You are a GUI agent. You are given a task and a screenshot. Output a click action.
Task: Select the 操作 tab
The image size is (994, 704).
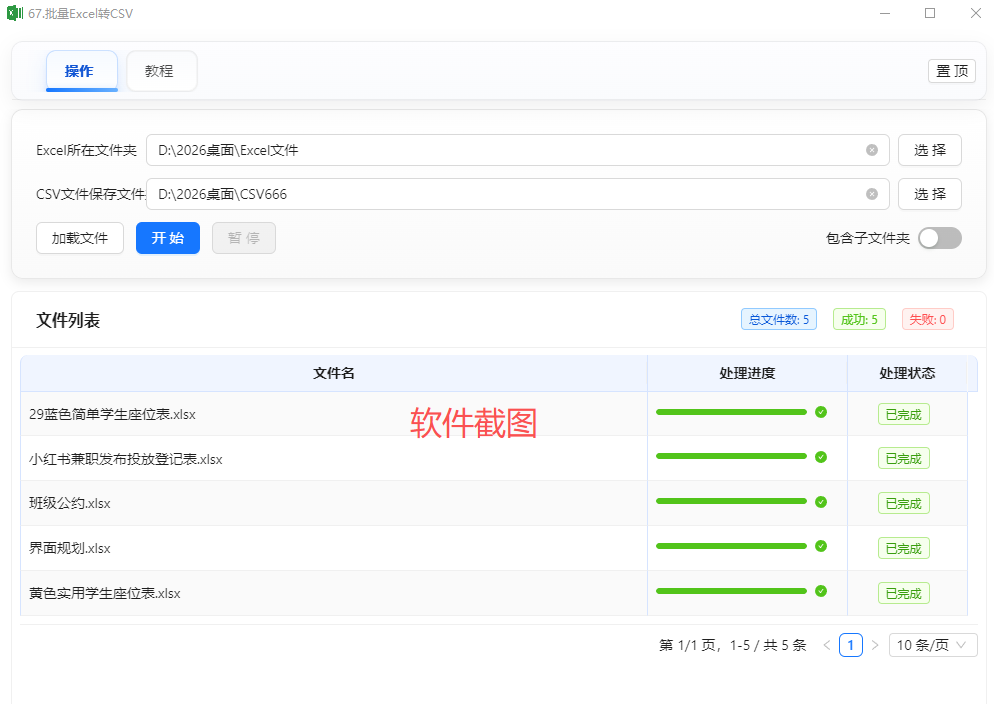[x=80, y=71]
